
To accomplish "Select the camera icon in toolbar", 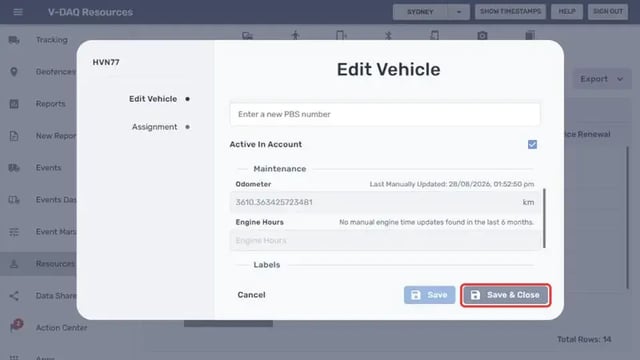I will (x=482, y=36).
